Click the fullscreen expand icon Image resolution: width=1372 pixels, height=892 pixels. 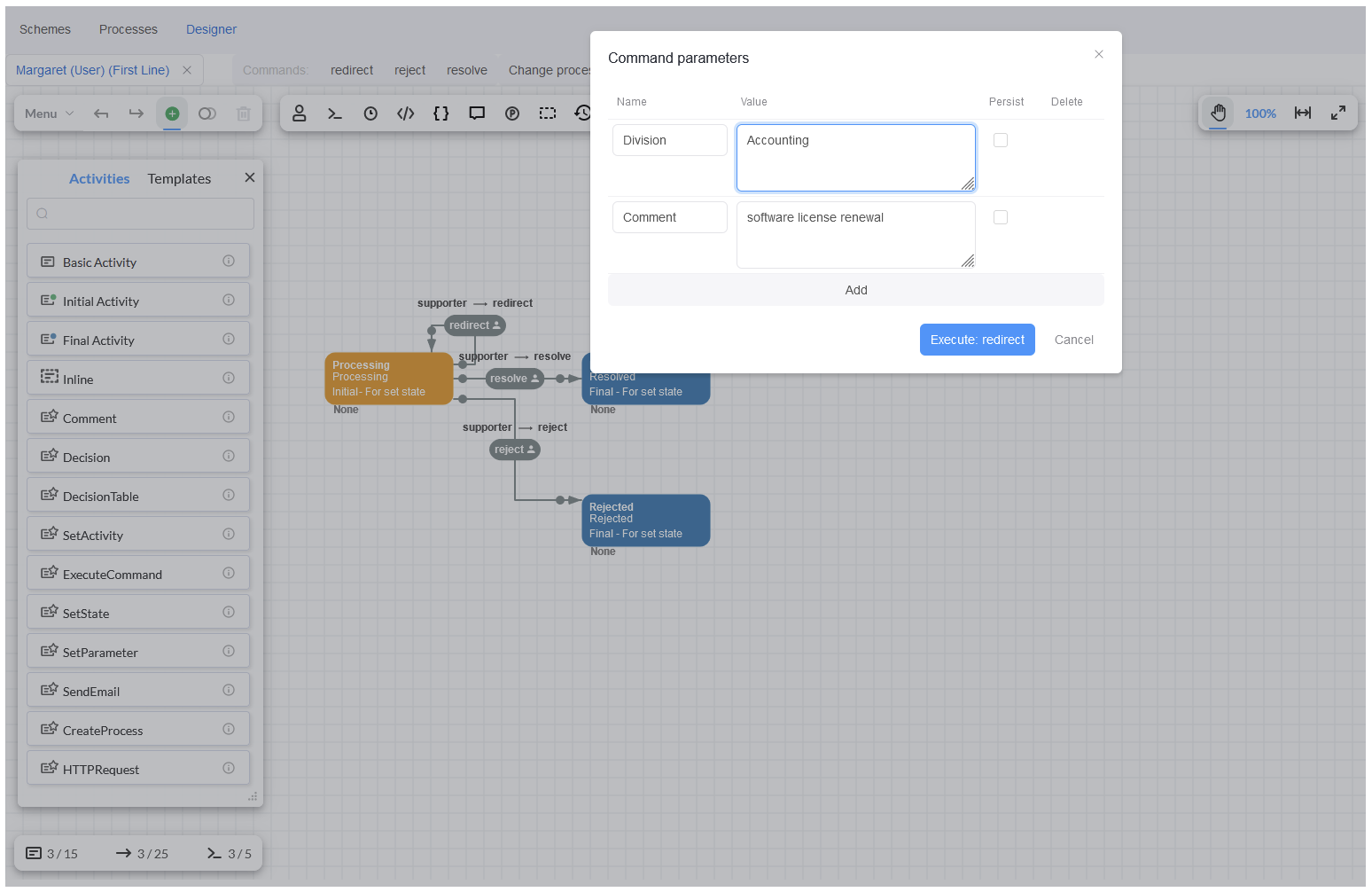click(x=1338, y=113)
